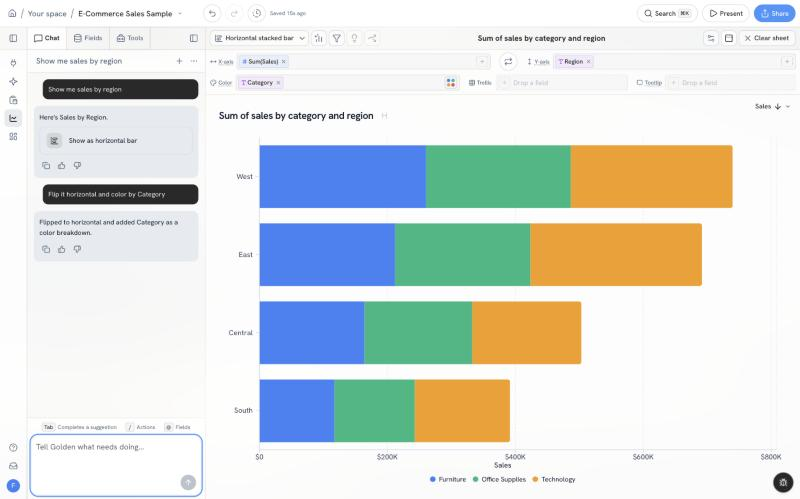The image size is (800, 499).
Task: Copy the 'Here's Sales by Region' response
Action: pyautogui.click(x=46, y=166)
